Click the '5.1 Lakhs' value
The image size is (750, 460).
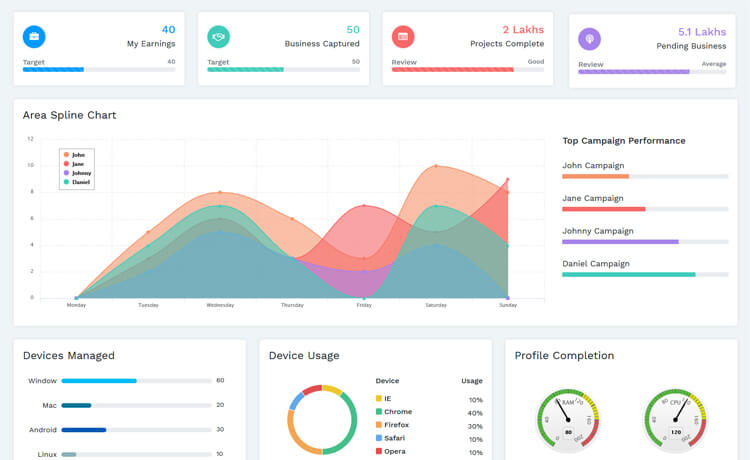702,32
